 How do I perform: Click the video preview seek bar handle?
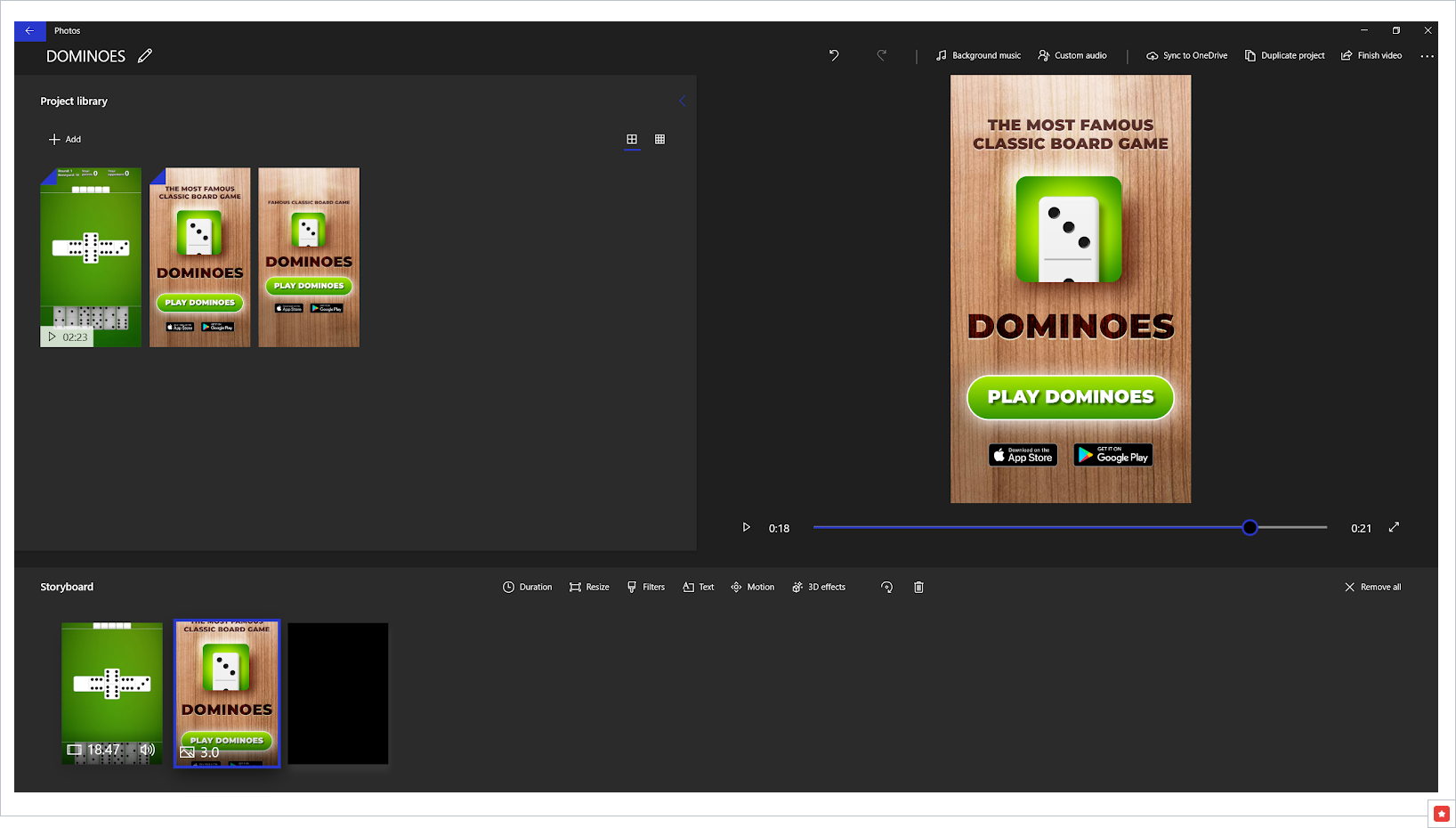point(1250,527)
